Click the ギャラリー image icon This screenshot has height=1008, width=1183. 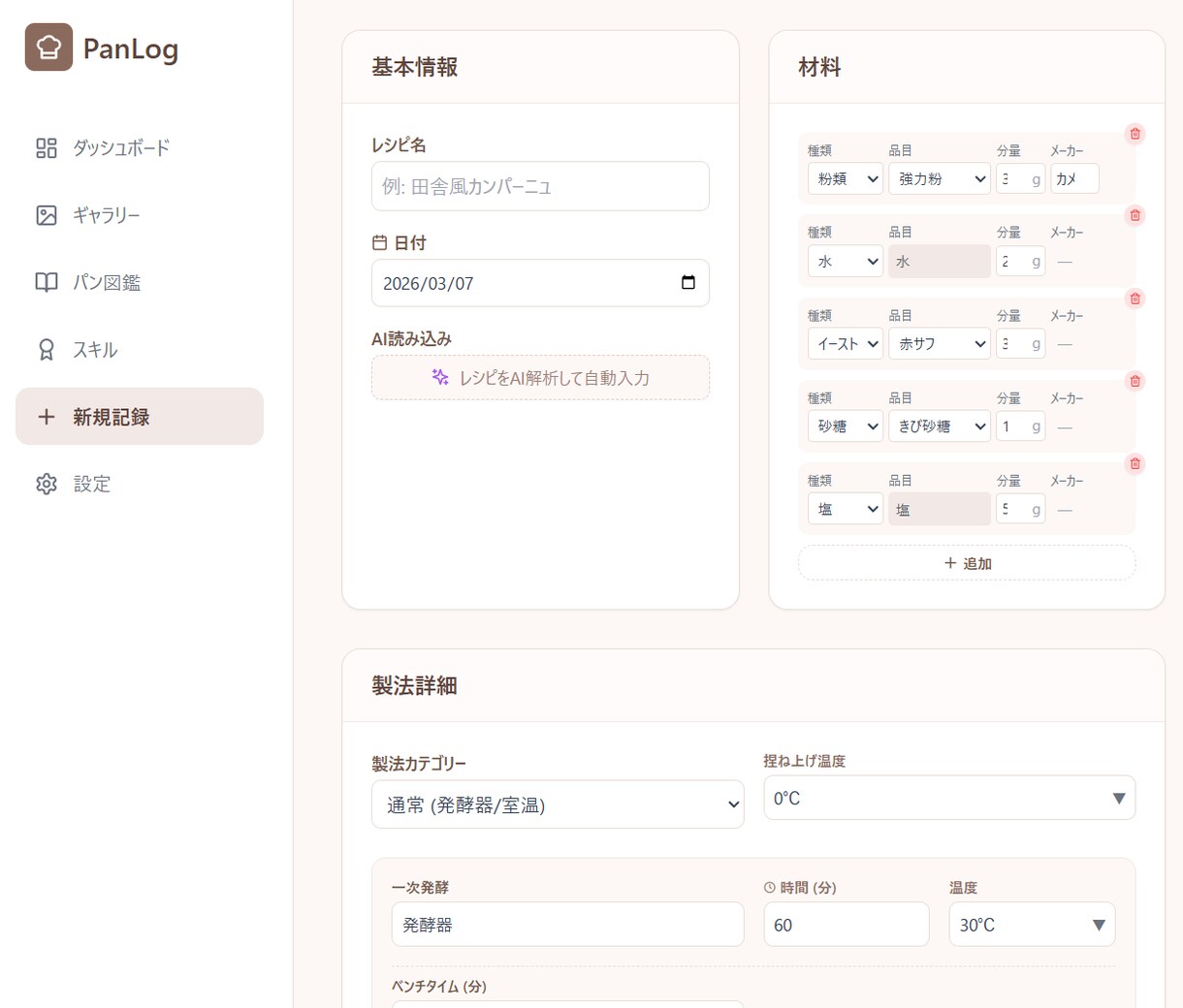pyautogui.click(x=47, y=215)
